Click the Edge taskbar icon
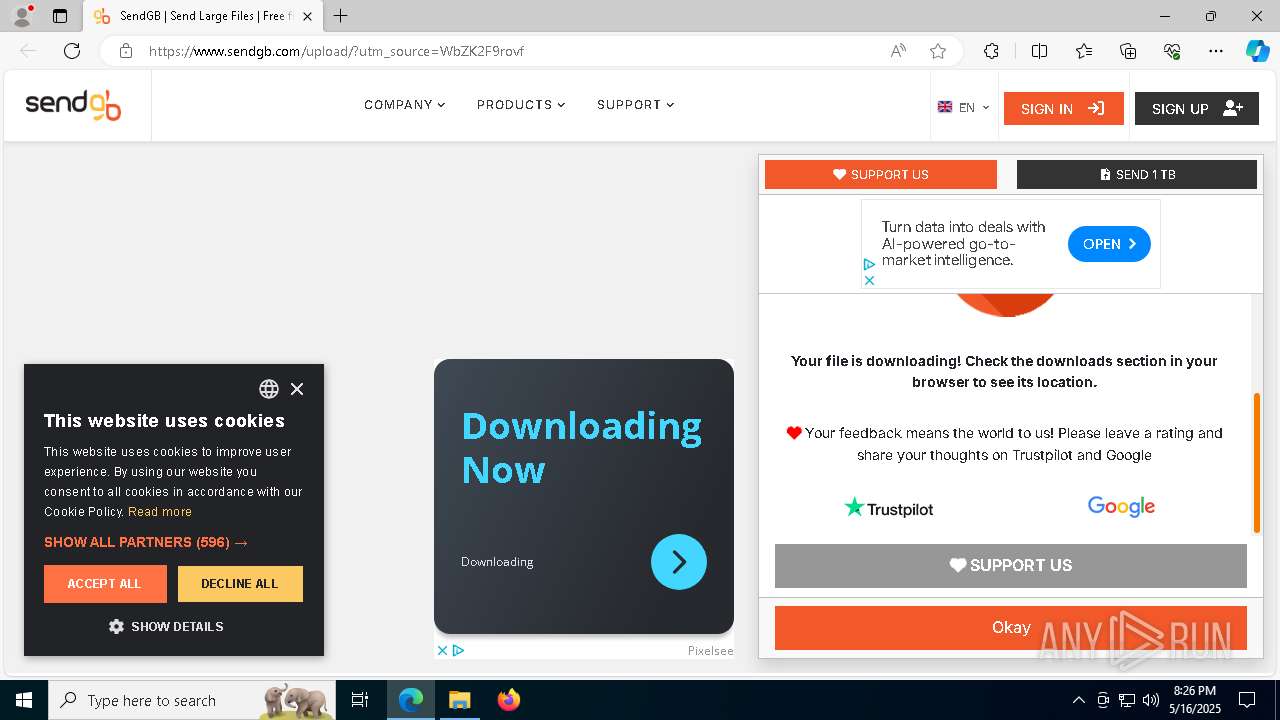 coord(411,700)
